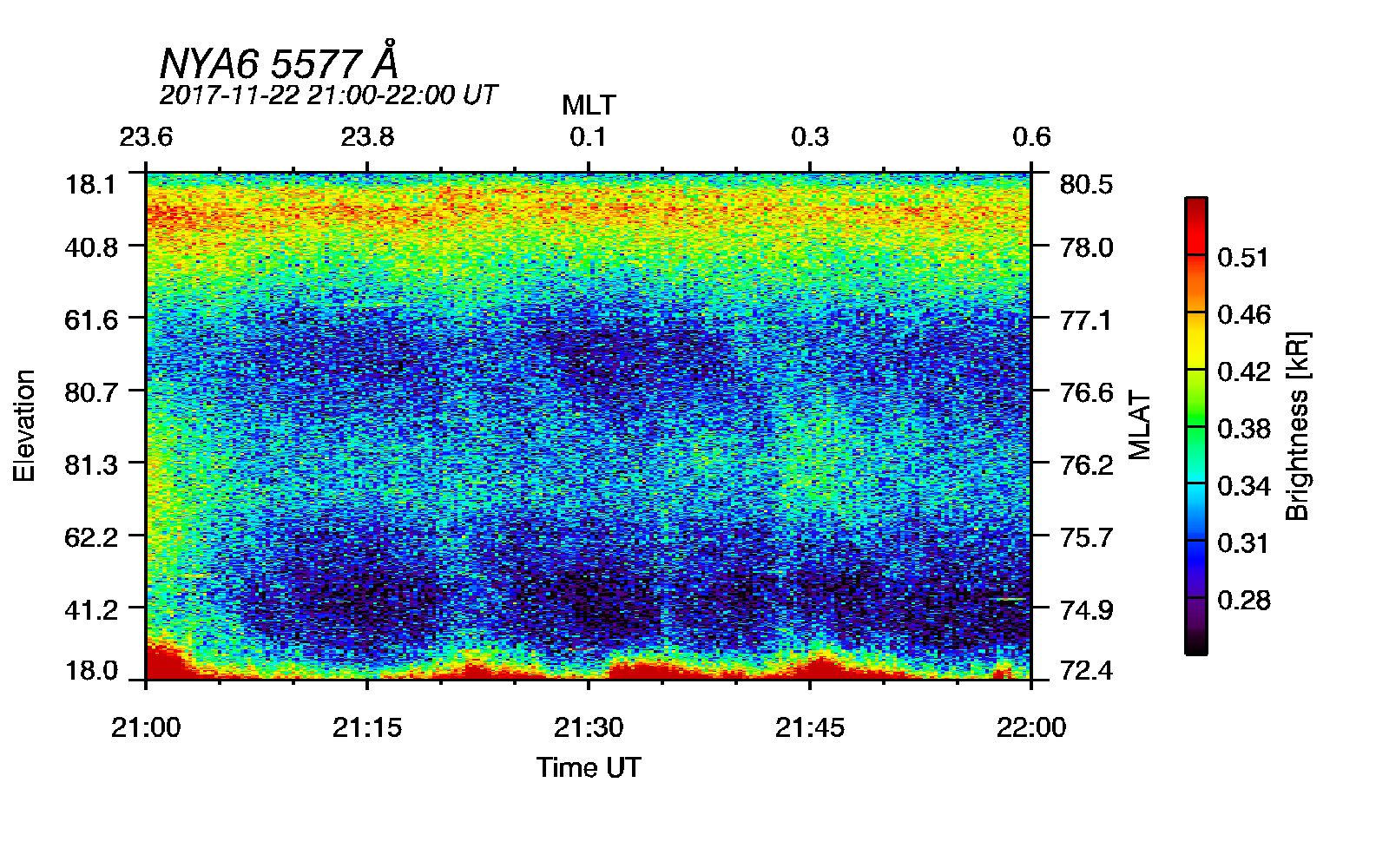This screenshot has height=868, width=1389.
Task: Click the time tick label "21:00"
Action: [x=146, y=727]
